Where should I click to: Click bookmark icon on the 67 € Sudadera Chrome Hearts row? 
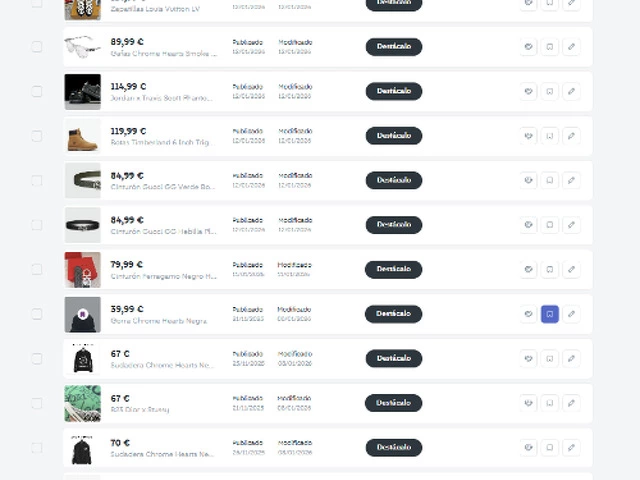549,358
